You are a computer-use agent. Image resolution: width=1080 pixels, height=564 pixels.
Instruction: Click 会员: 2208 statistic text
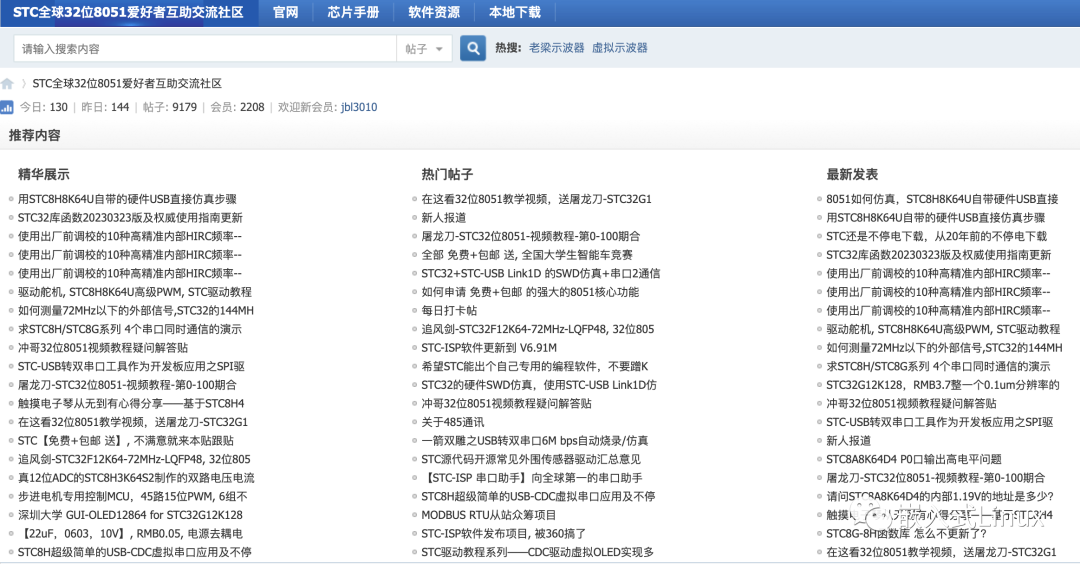click(237, 107)
